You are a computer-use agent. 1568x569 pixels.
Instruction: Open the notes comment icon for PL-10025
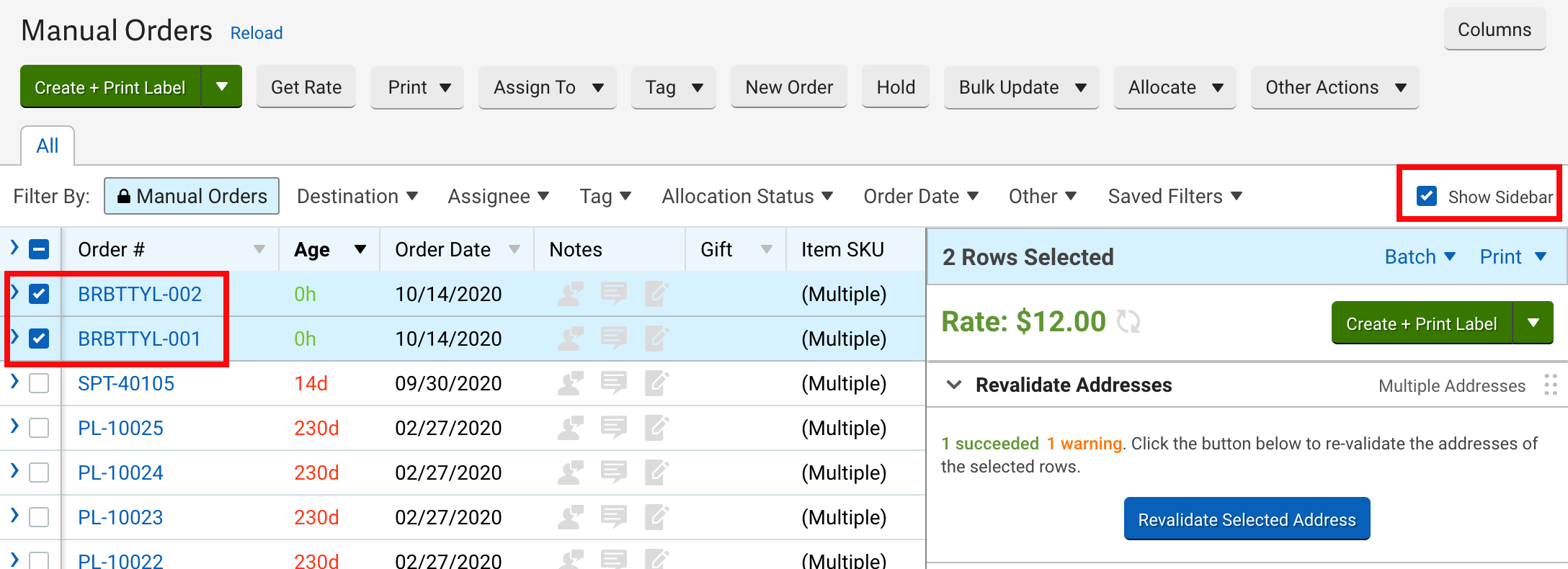coord(614,428)
